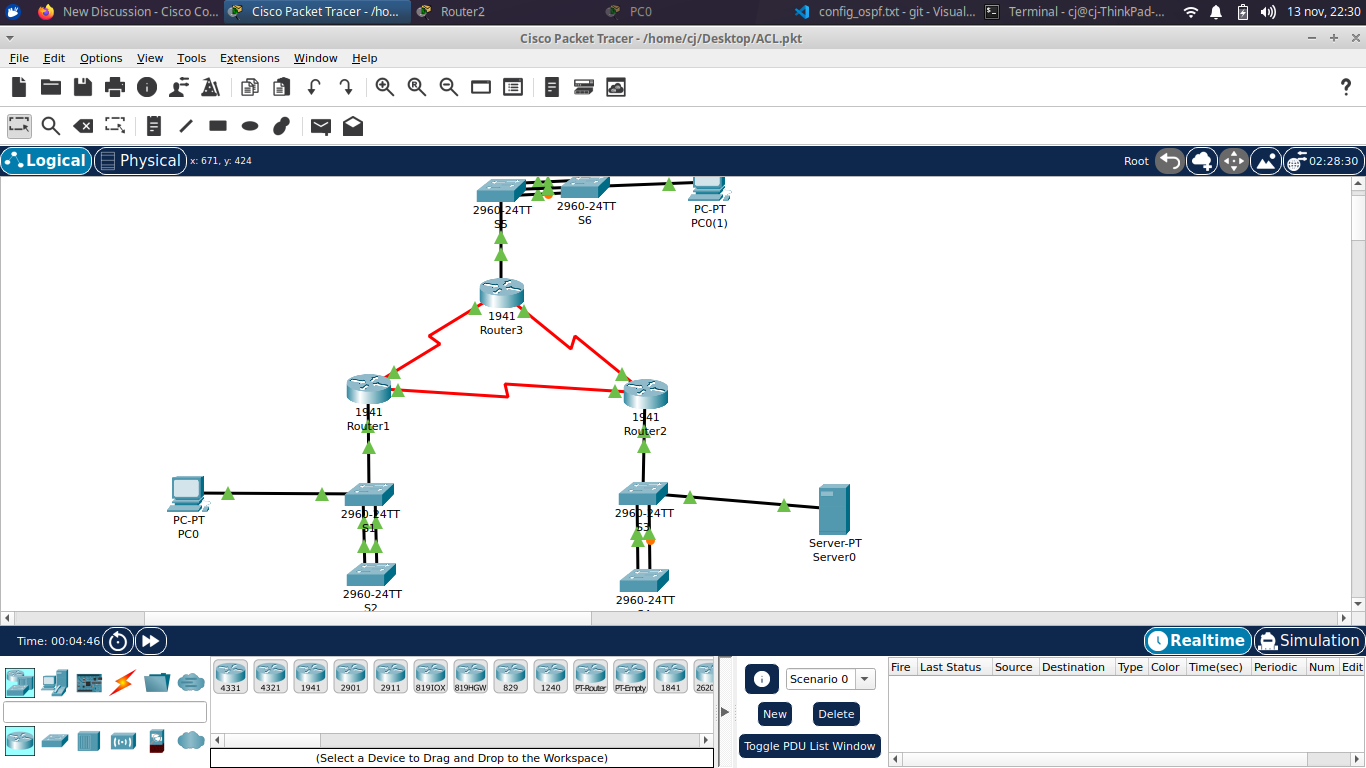Select the Inspect magnifier tool
This screenshot has height=768, width=1366.
coord(51,126)
